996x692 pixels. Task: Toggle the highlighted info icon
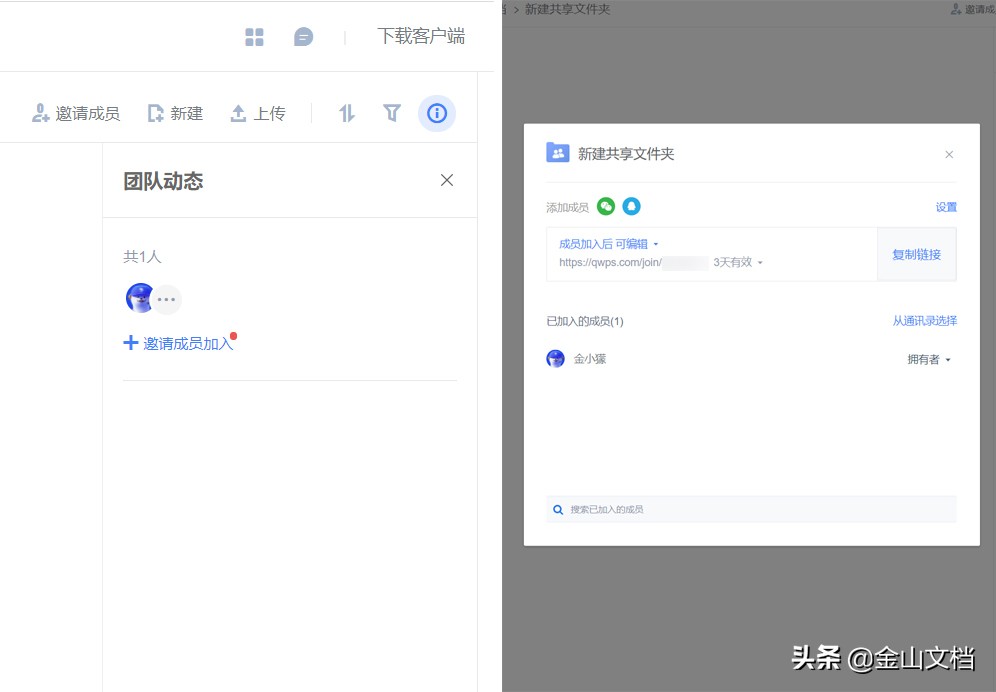coord(437,113)
